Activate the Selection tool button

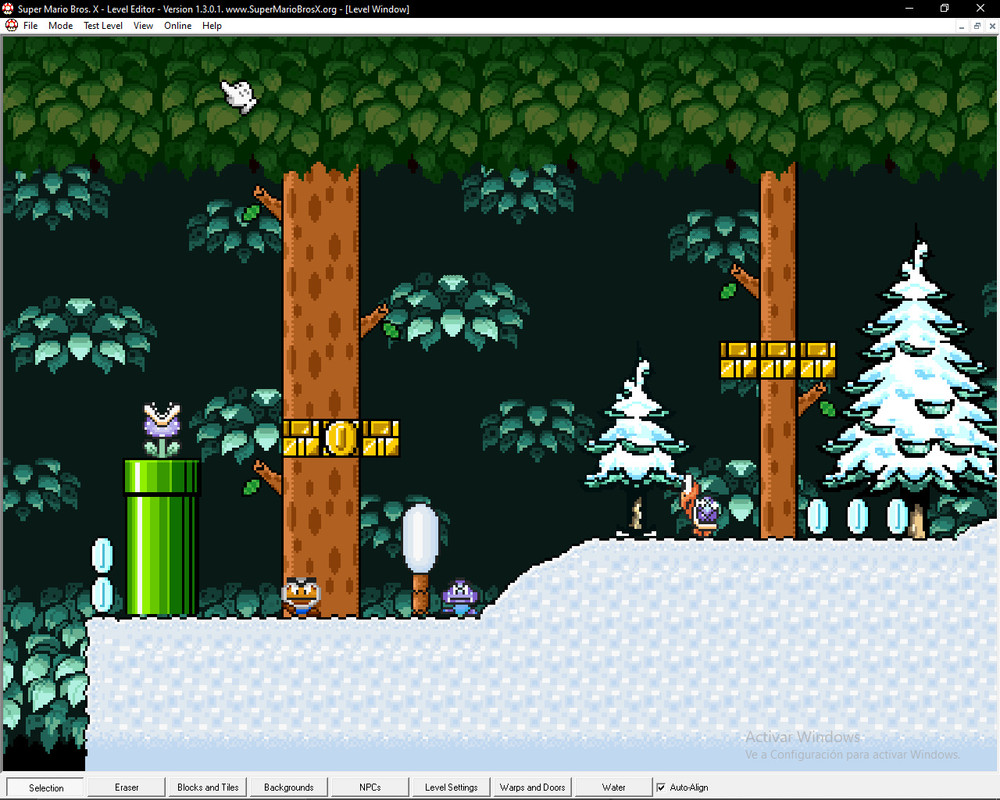point(46,787)
